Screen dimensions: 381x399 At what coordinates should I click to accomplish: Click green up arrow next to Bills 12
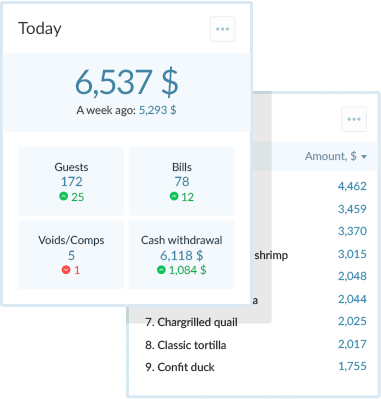174,196
